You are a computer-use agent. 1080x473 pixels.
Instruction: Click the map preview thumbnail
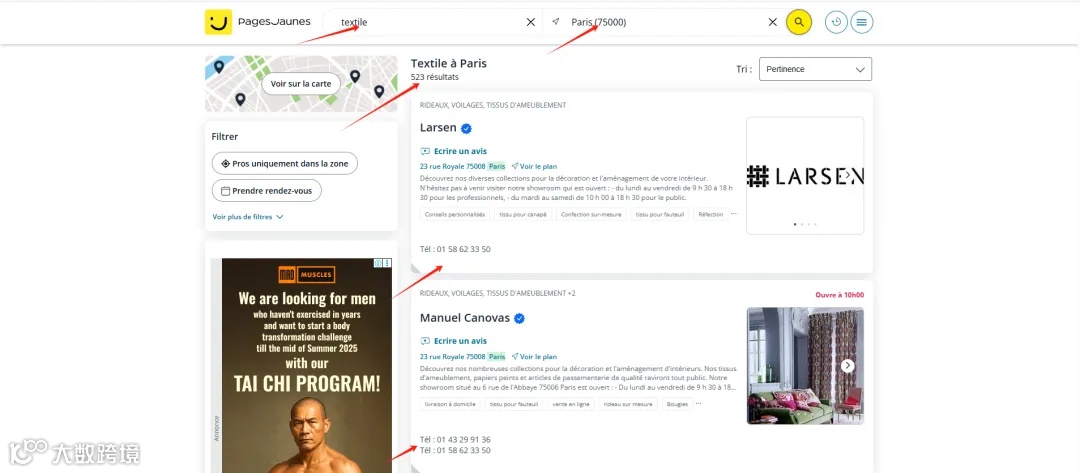[301, 84]
